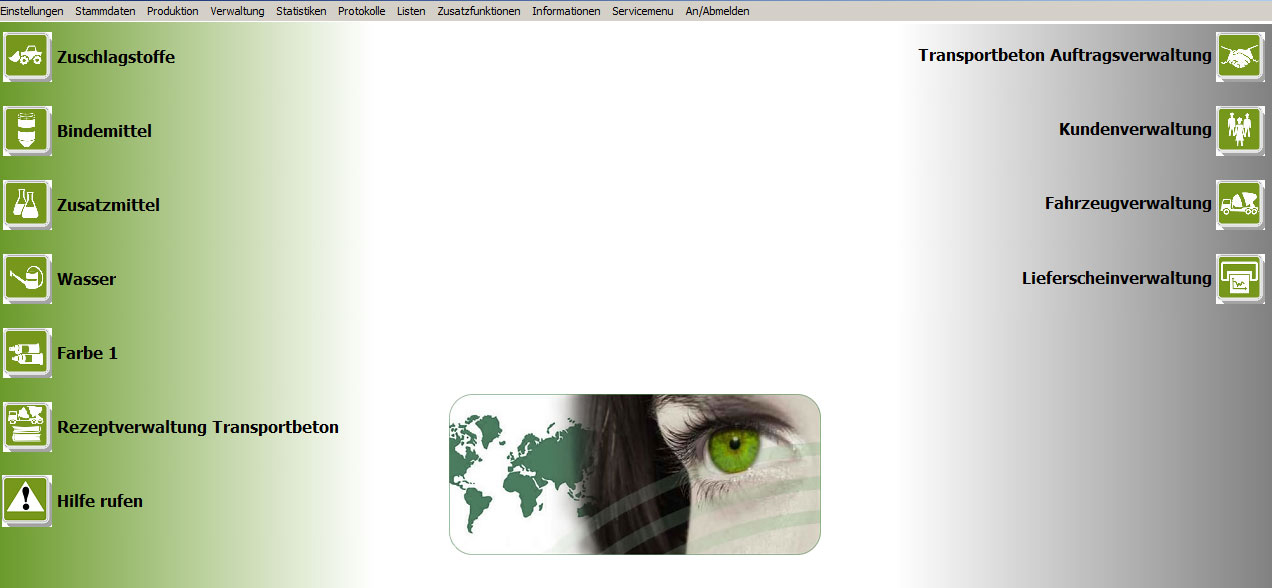The image size is (1272, 588).
Task: Click the world map and eye banner image
Action: [x=635, y=474]
